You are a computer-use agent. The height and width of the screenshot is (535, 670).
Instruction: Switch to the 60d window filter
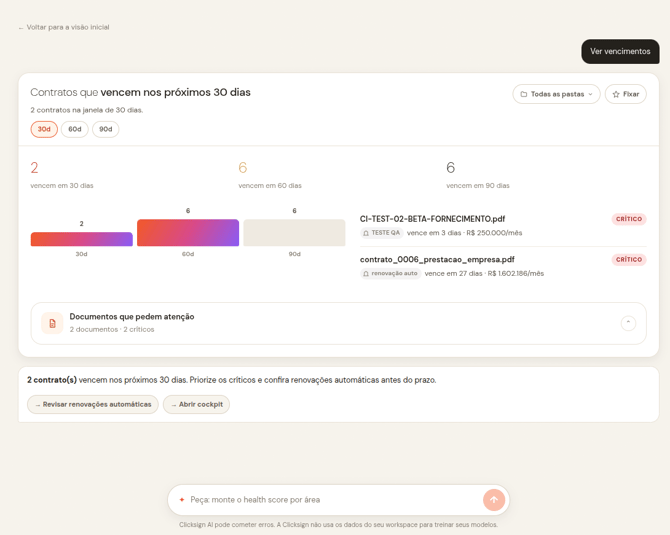pos(75,129)
